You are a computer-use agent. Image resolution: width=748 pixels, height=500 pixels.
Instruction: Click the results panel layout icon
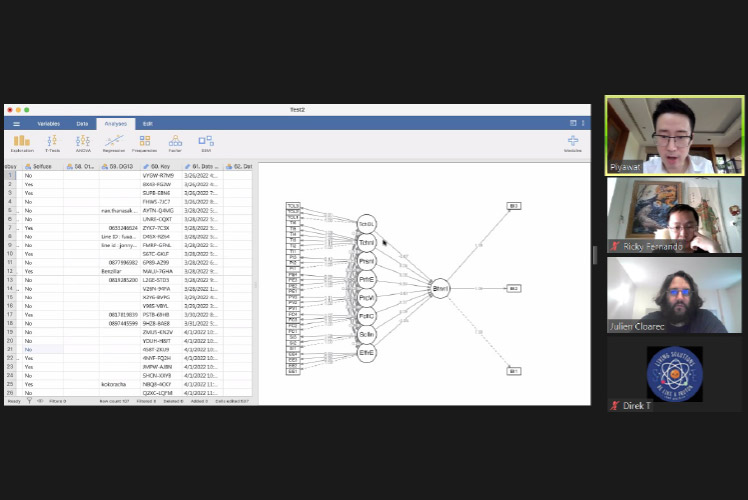(x=573, y=123)
